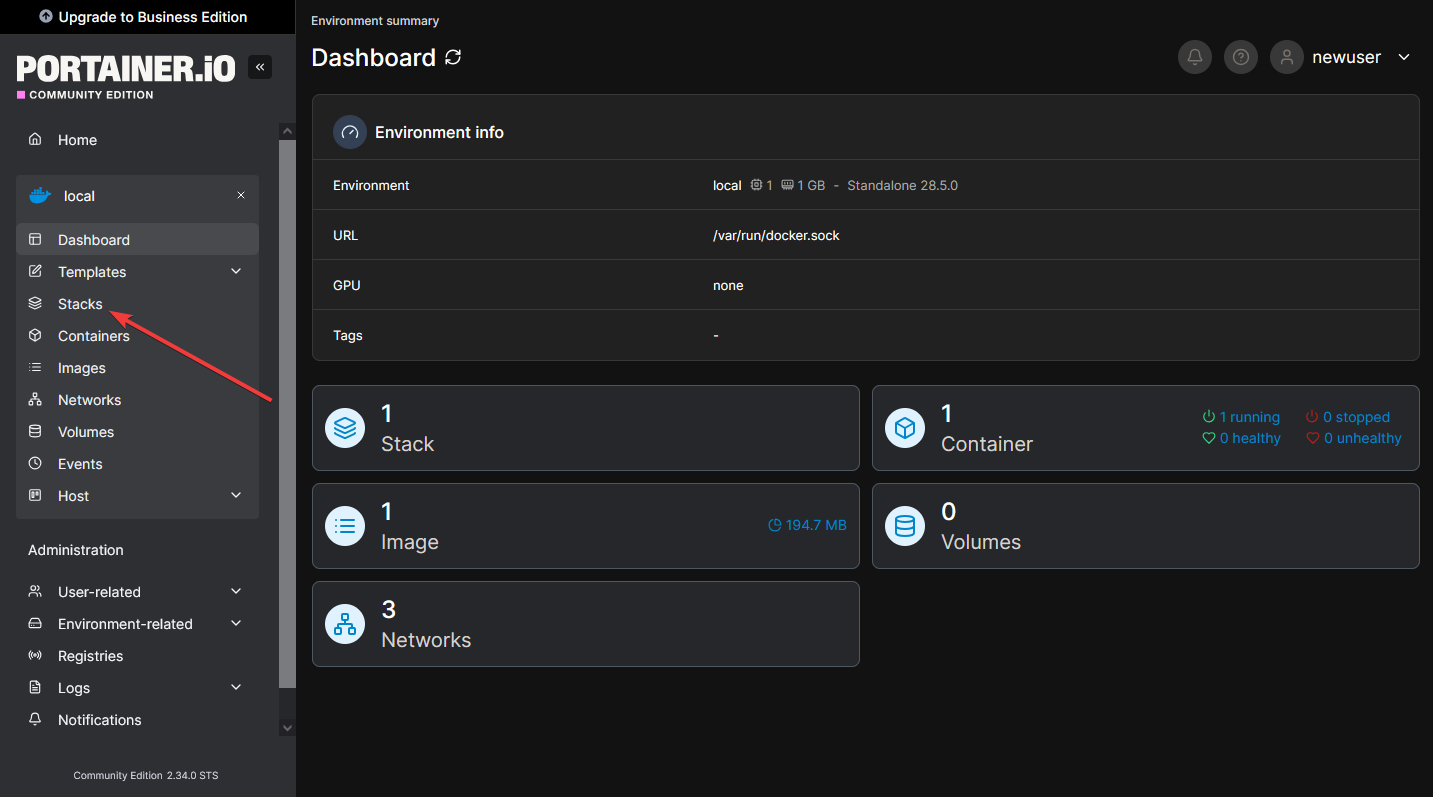Click the Container tile cube icon

[905, 428]
